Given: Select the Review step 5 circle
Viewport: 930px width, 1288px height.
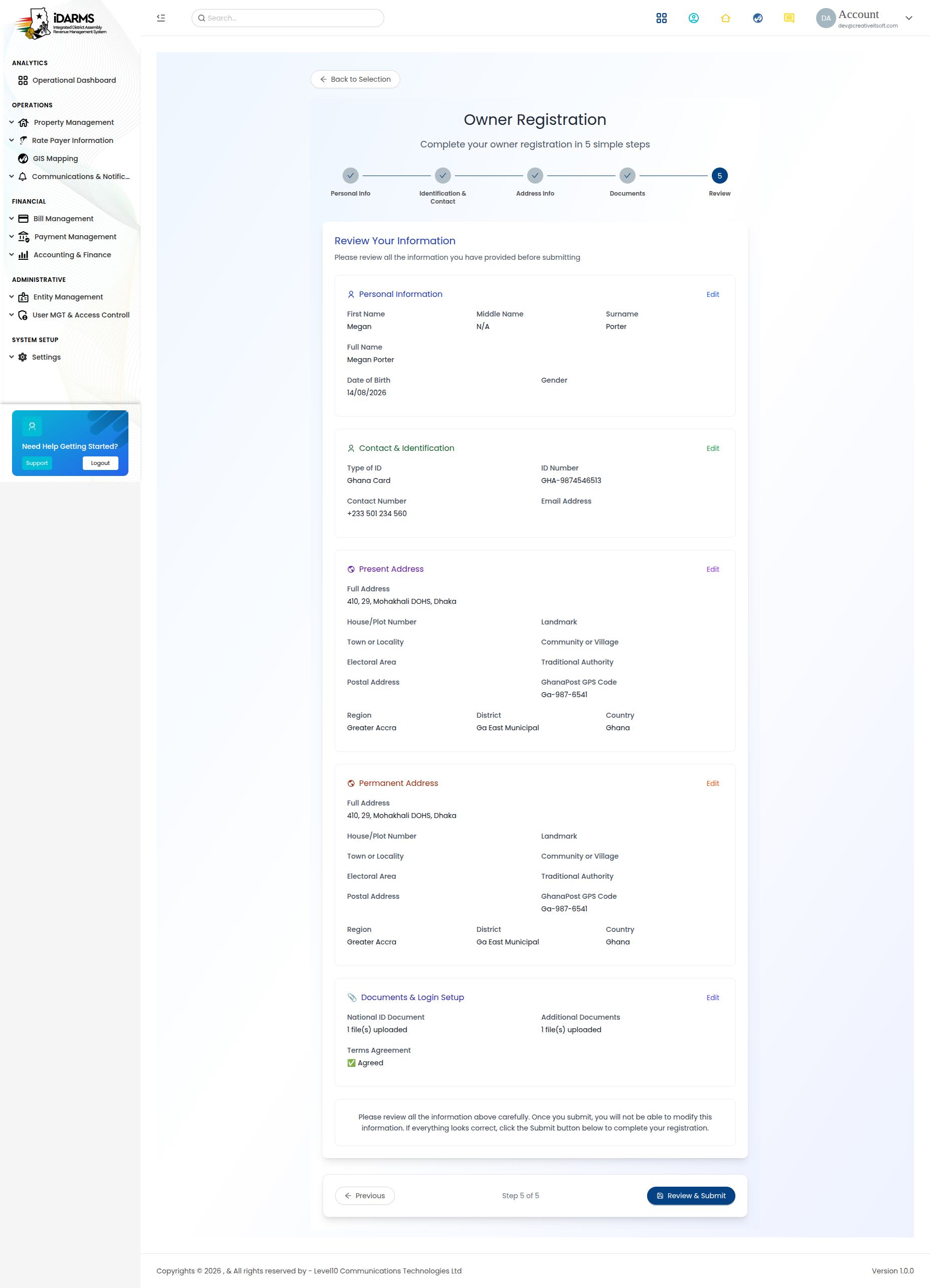Looking at the screenshot, I should tap(719, 176).
